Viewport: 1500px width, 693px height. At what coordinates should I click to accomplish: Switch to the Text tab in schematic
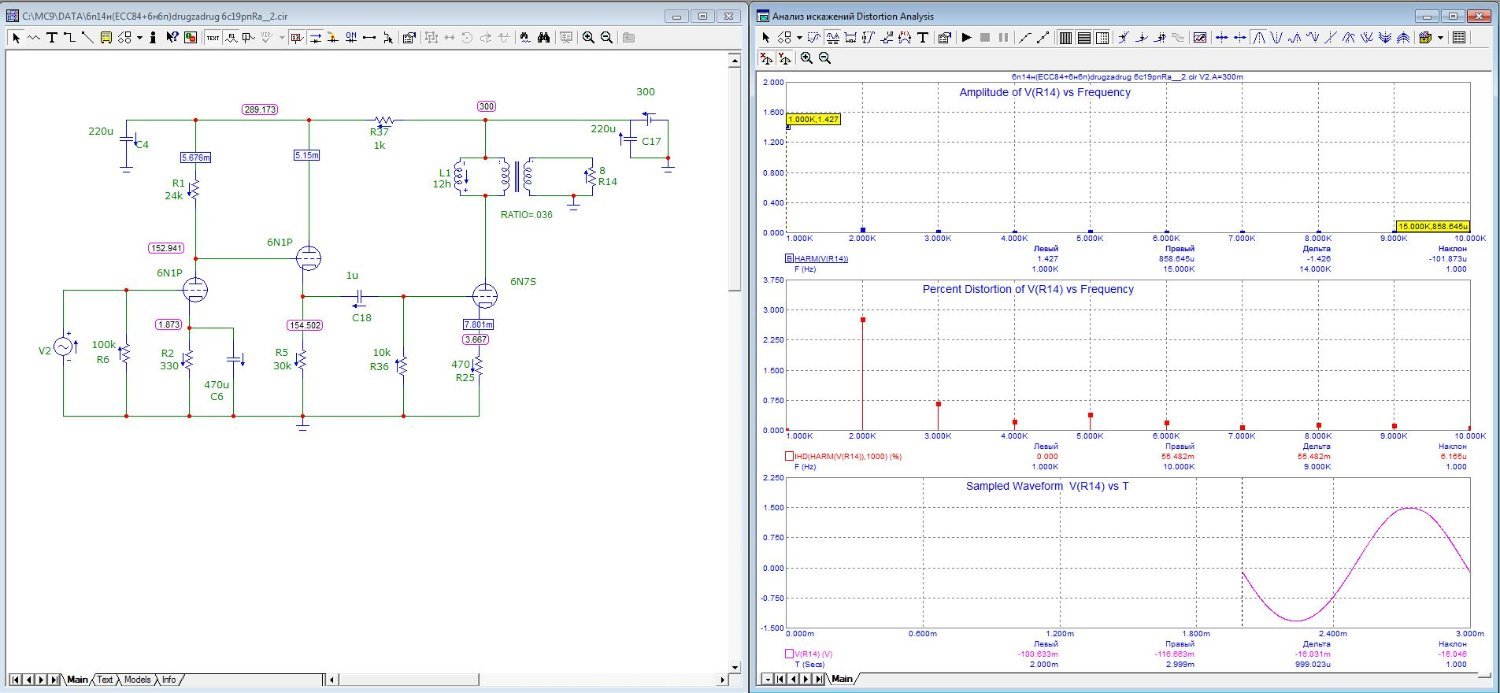pos(105,680)
